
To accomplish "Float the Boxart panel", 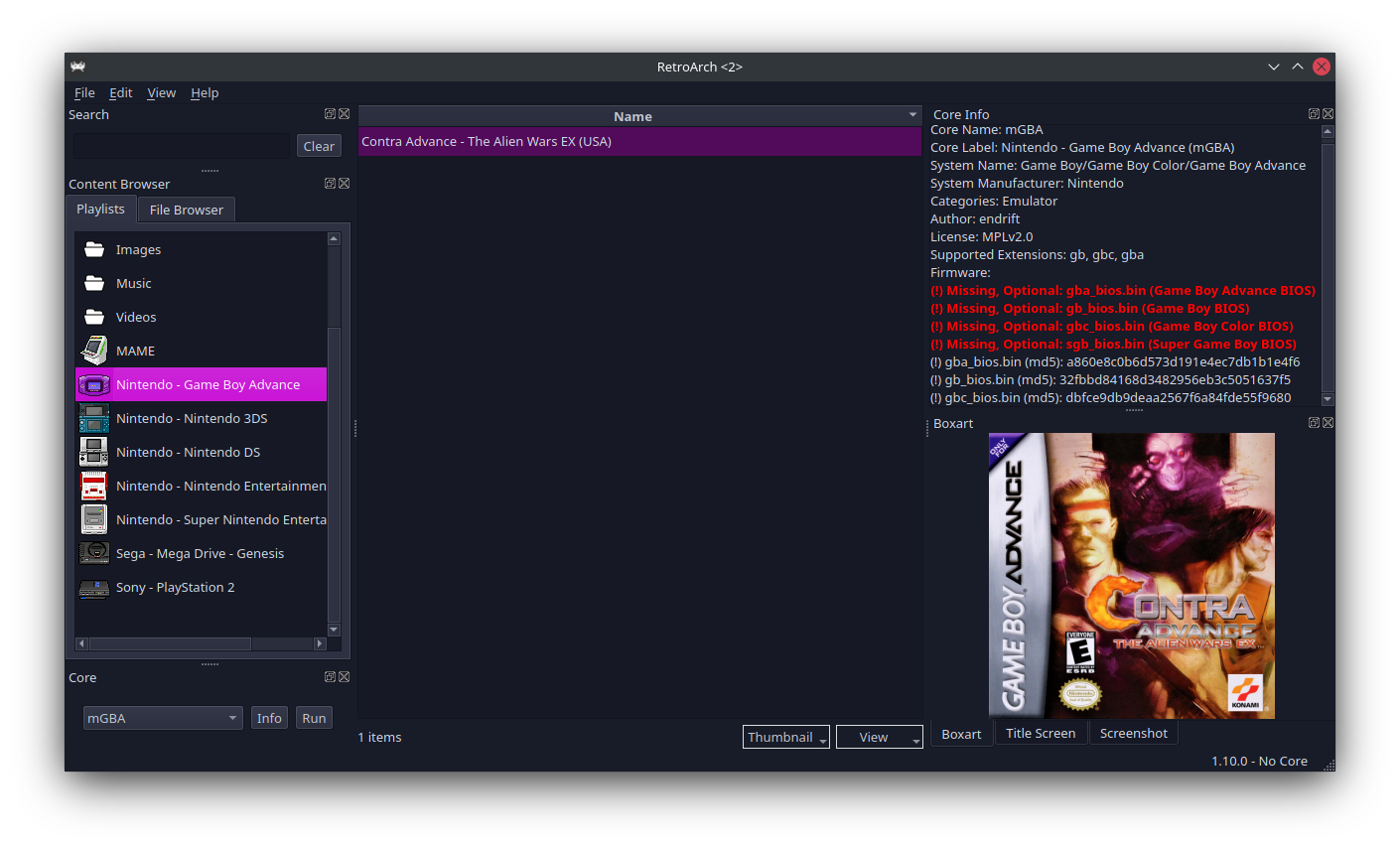I will coord(1314,423).
